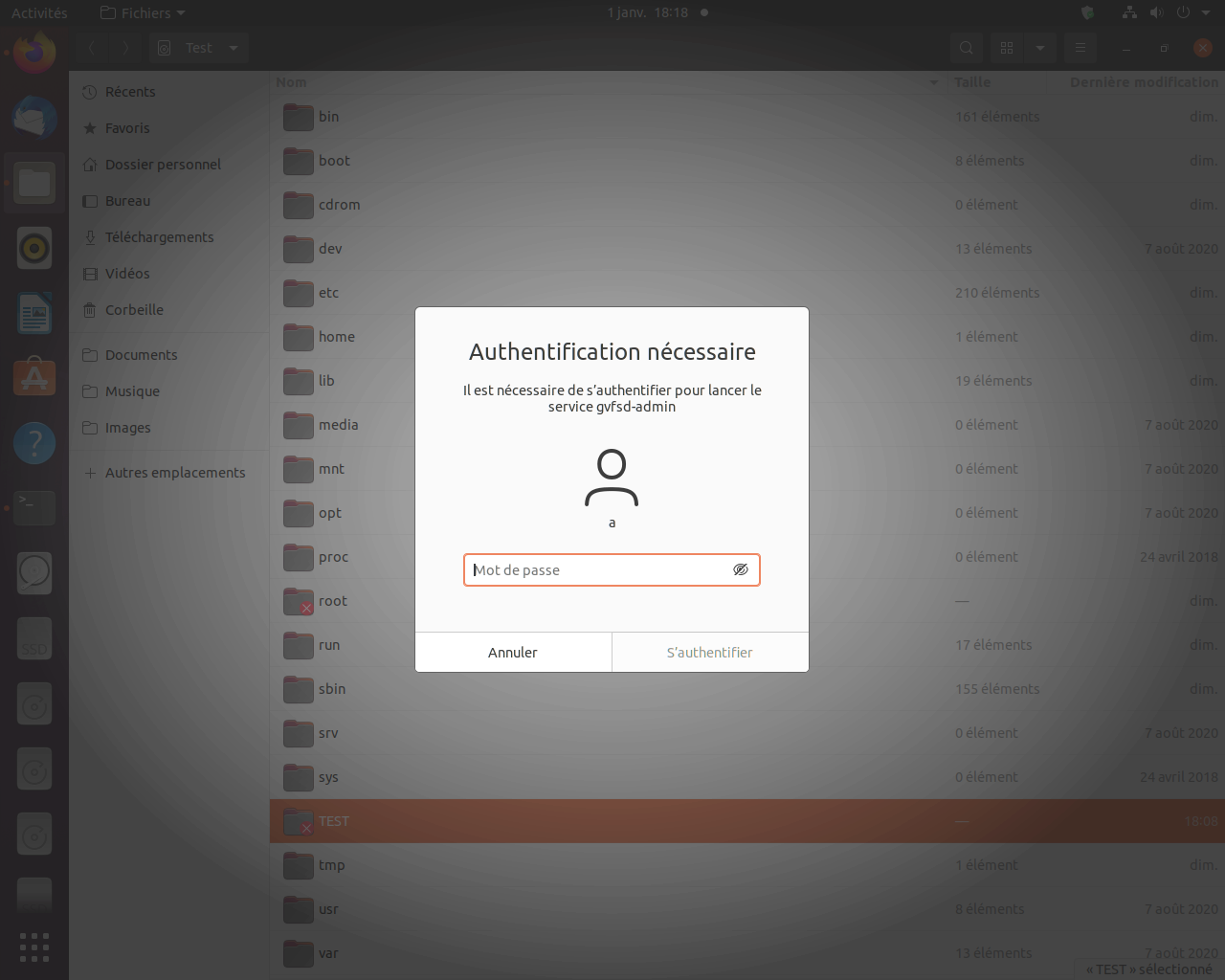Click the volume icon in top bar

(x=1156, y=12)
